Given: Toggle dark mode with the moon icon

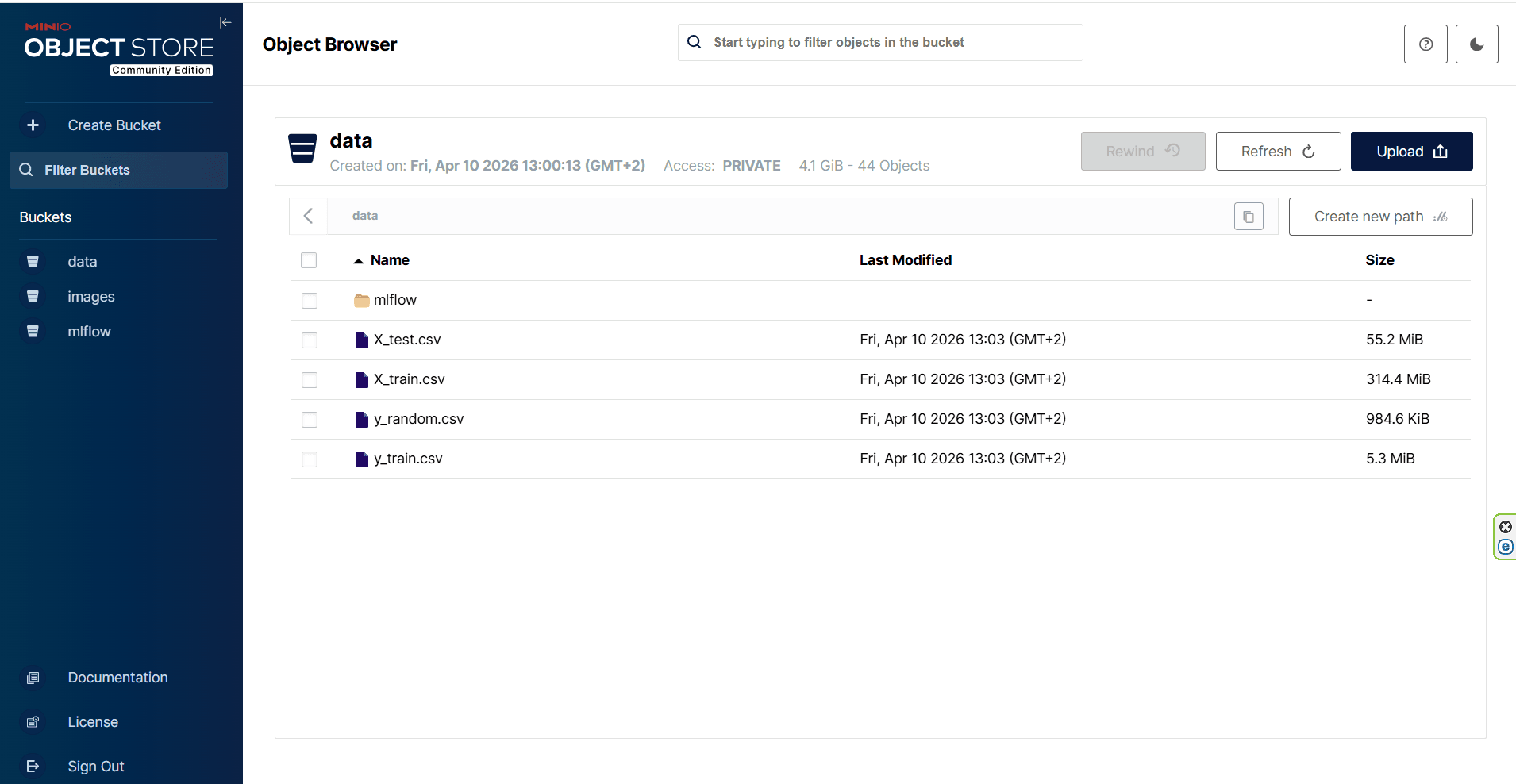Looking at the screenshot, I should (x=1476, y=44).
